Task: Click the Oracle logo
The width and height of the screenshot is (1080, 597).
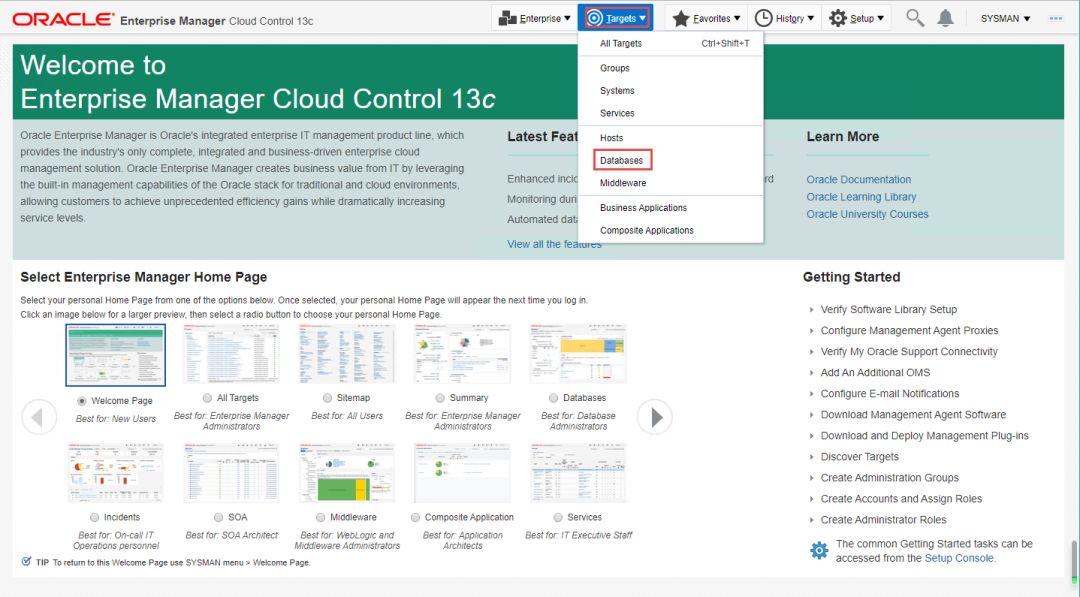Action: (x=63, y=19)
